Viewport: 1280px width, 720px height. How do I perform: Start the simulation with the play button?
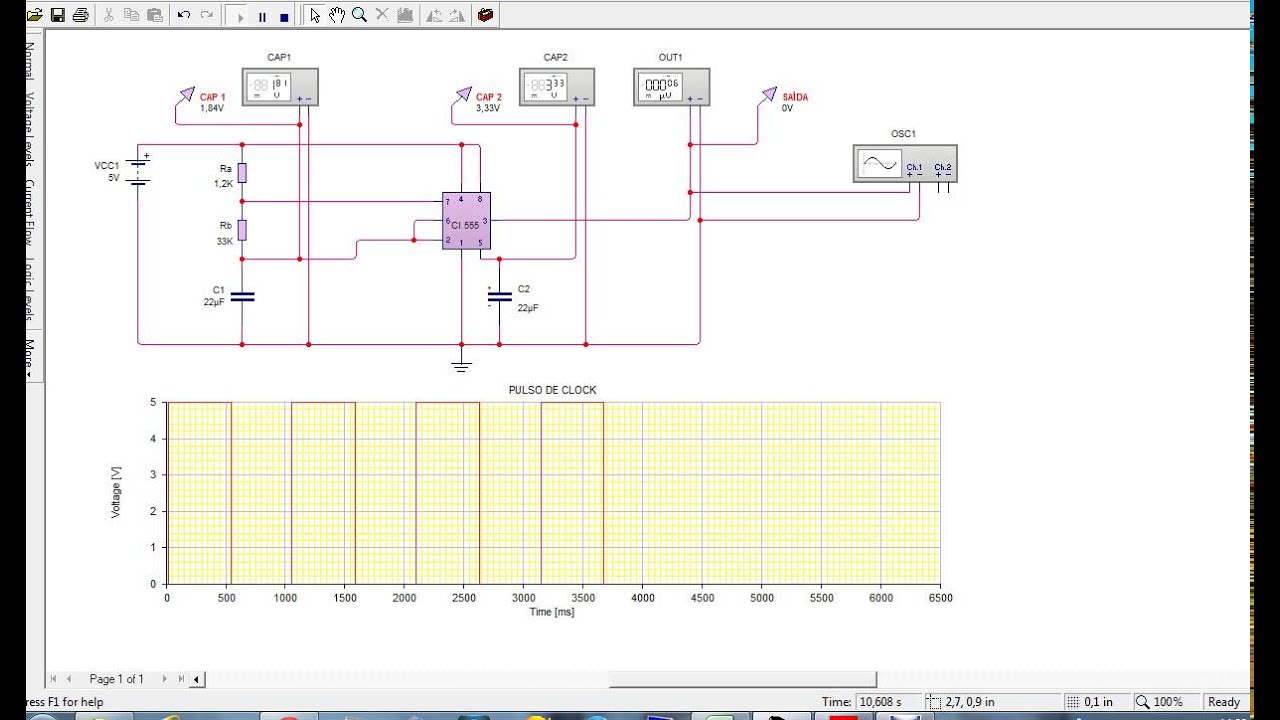pos(239,16)
